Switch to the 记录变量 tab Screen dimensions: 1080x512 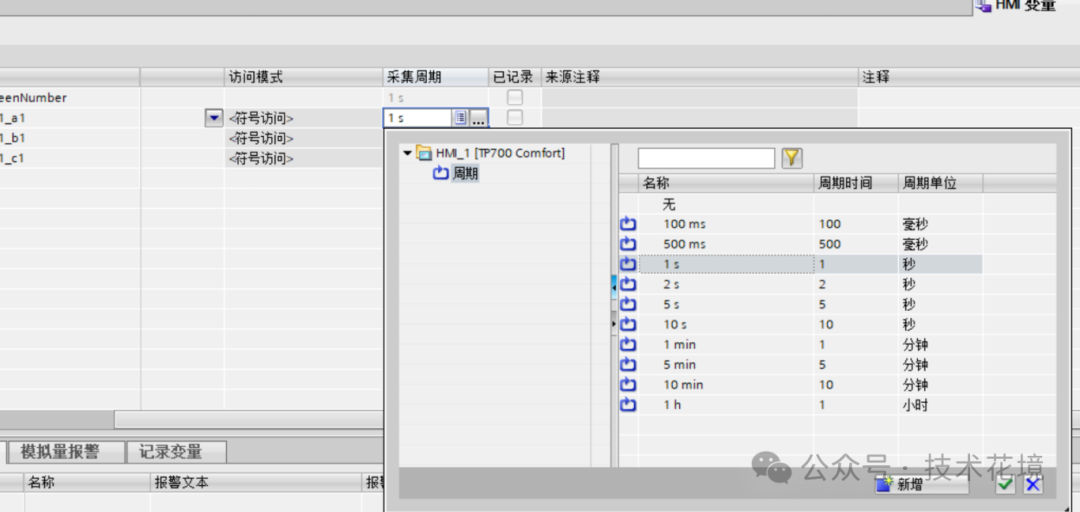pos(176,452)
